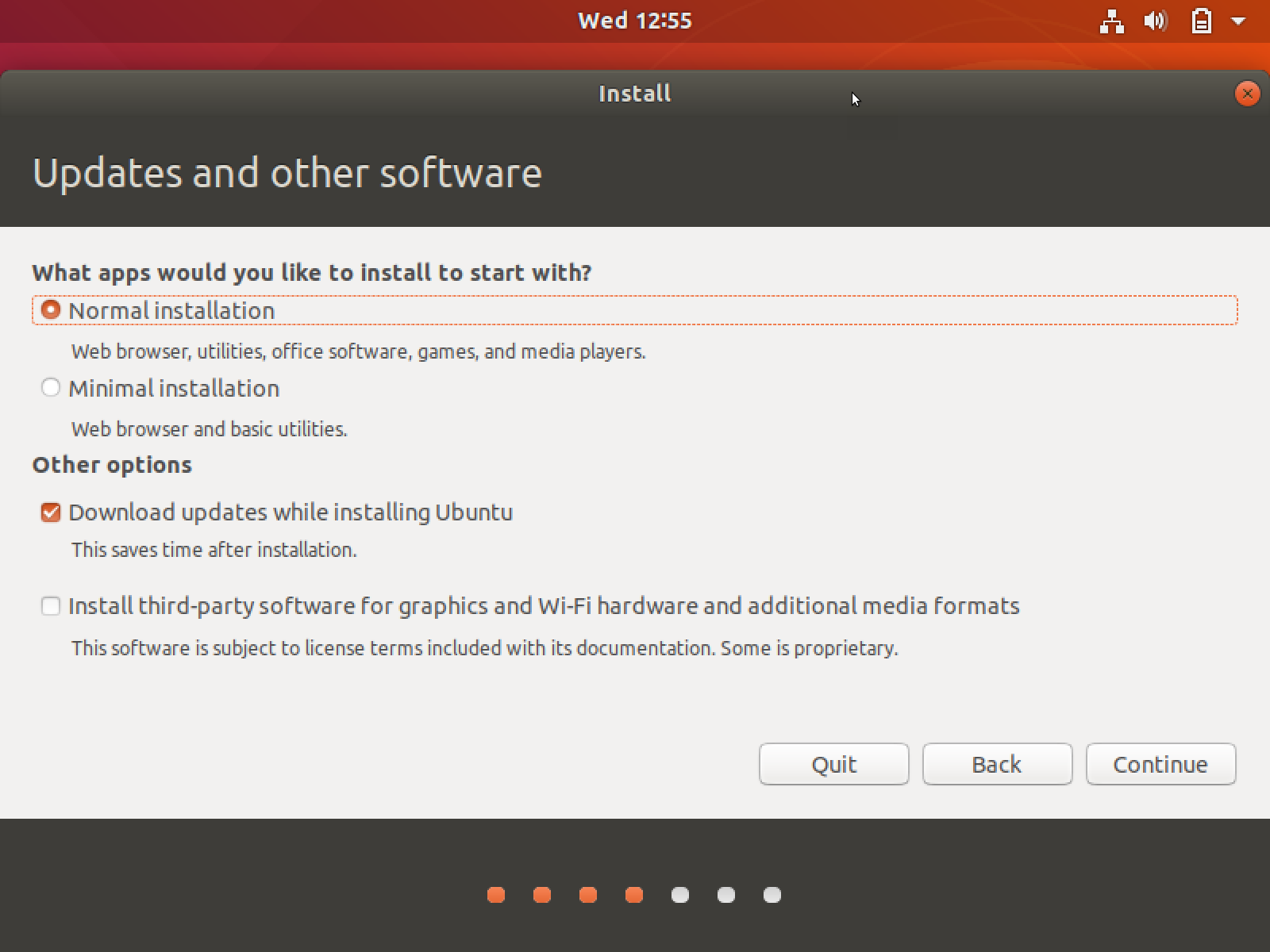The height and width of the screenshot is (952, 1270).
Task: Click the Install title bar text
Action: (635, 94)
